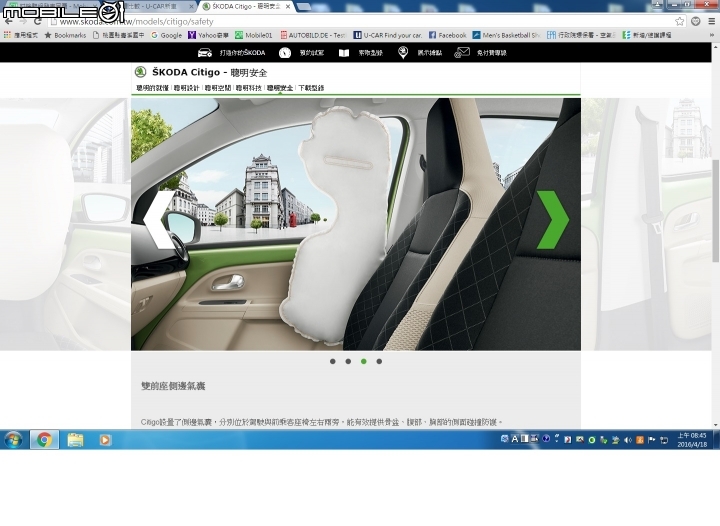This screenshot has height=526, width=720.
Task: Open the 聰明安全 section tab
Action: (280, 88)
